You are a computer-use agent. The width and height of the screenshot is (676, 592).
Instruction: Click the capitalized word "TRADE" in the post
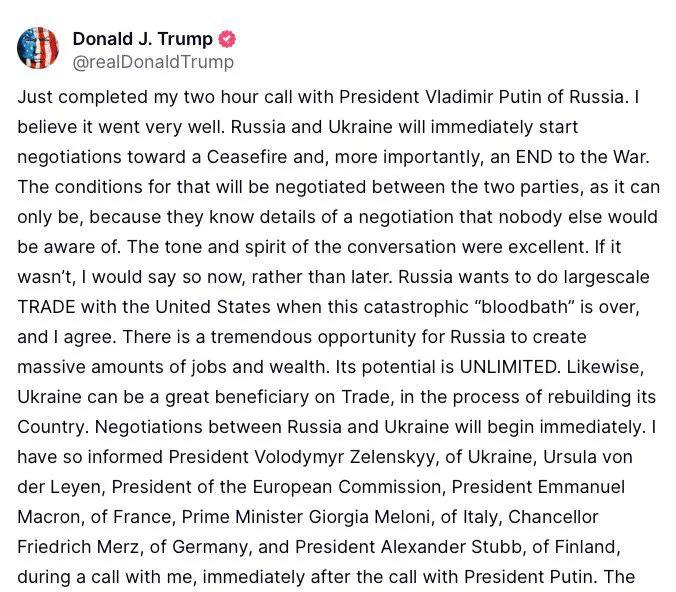click(x=46, y=307)
